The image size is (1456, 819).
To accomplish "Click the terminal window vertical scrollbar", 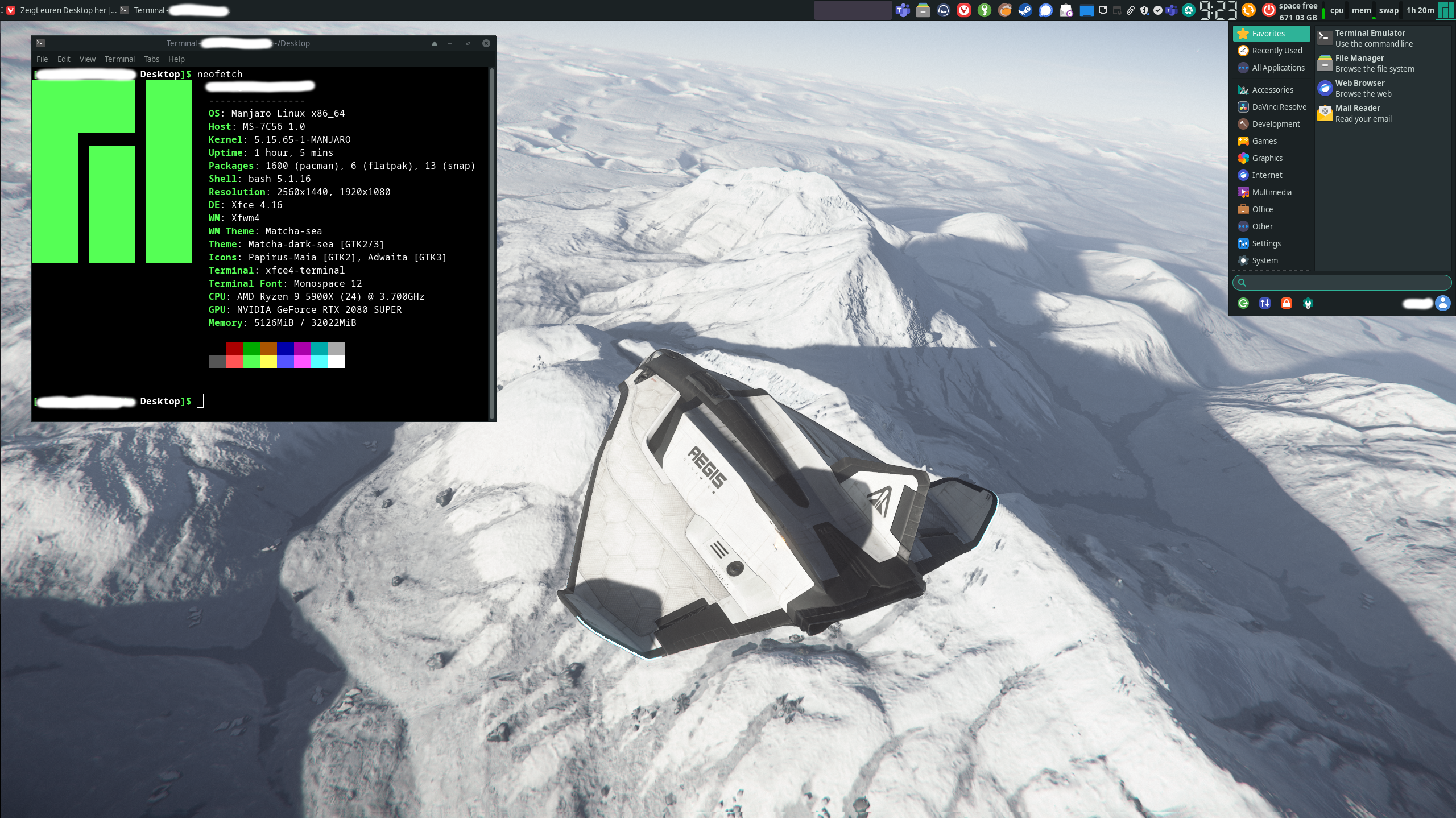I will (491, 243).
